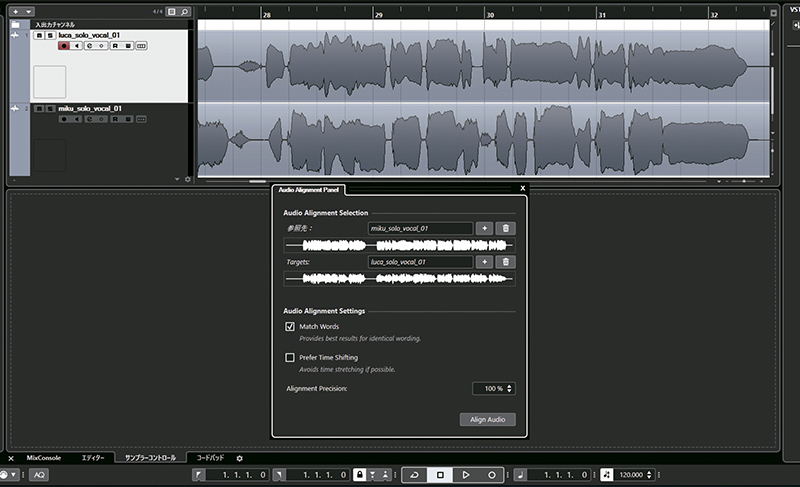Adjust Alignment Precision 100 % stepper
This screenshot has width=800, height=487.
(x=509, y=389)
